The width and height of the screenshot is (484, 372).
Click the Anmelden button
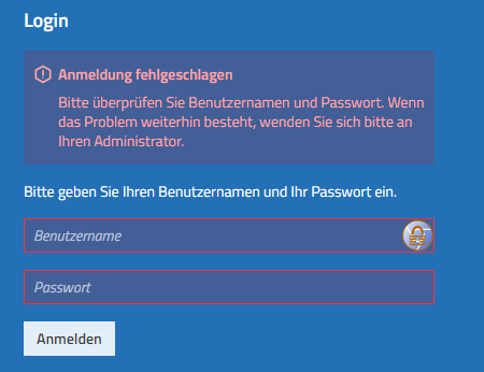69,339
